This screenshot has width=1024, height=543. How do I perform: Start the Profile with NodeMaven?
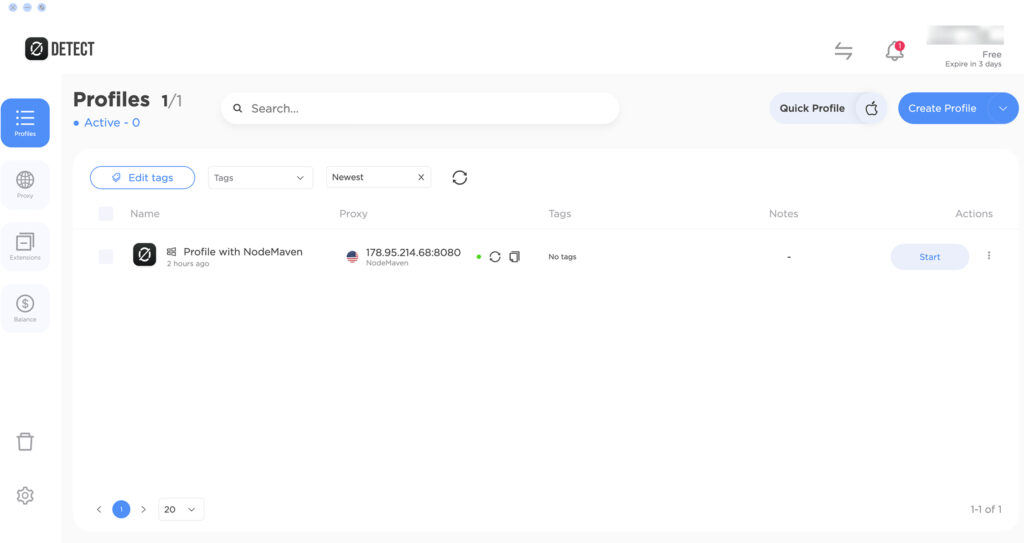pos(929,257)
